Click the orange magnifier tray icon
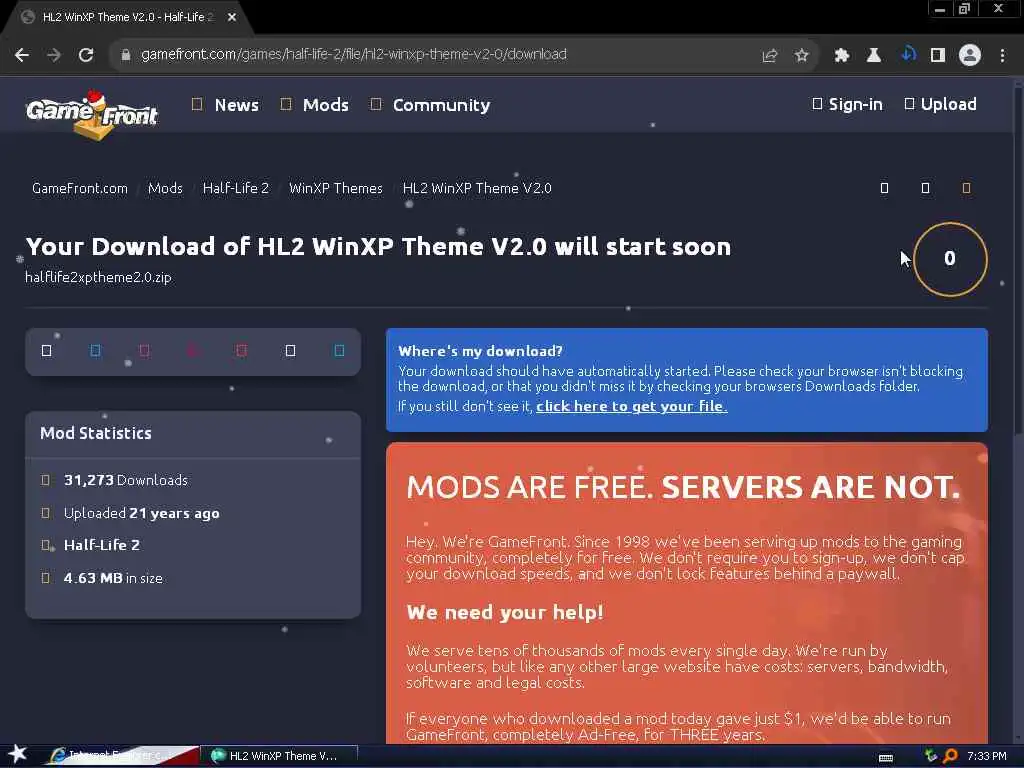 [x=950, y=756]
